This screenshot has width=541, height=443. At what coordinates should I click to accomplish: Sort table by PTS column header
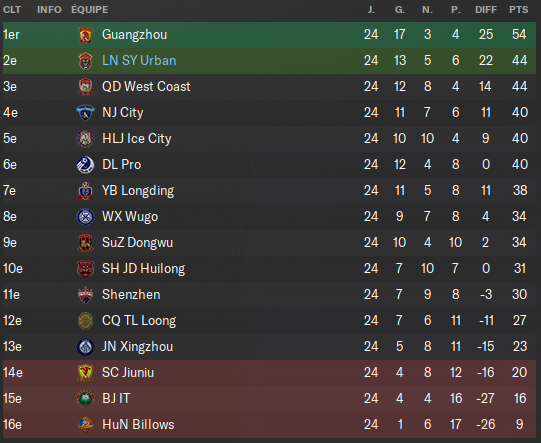tap(519, 10)
